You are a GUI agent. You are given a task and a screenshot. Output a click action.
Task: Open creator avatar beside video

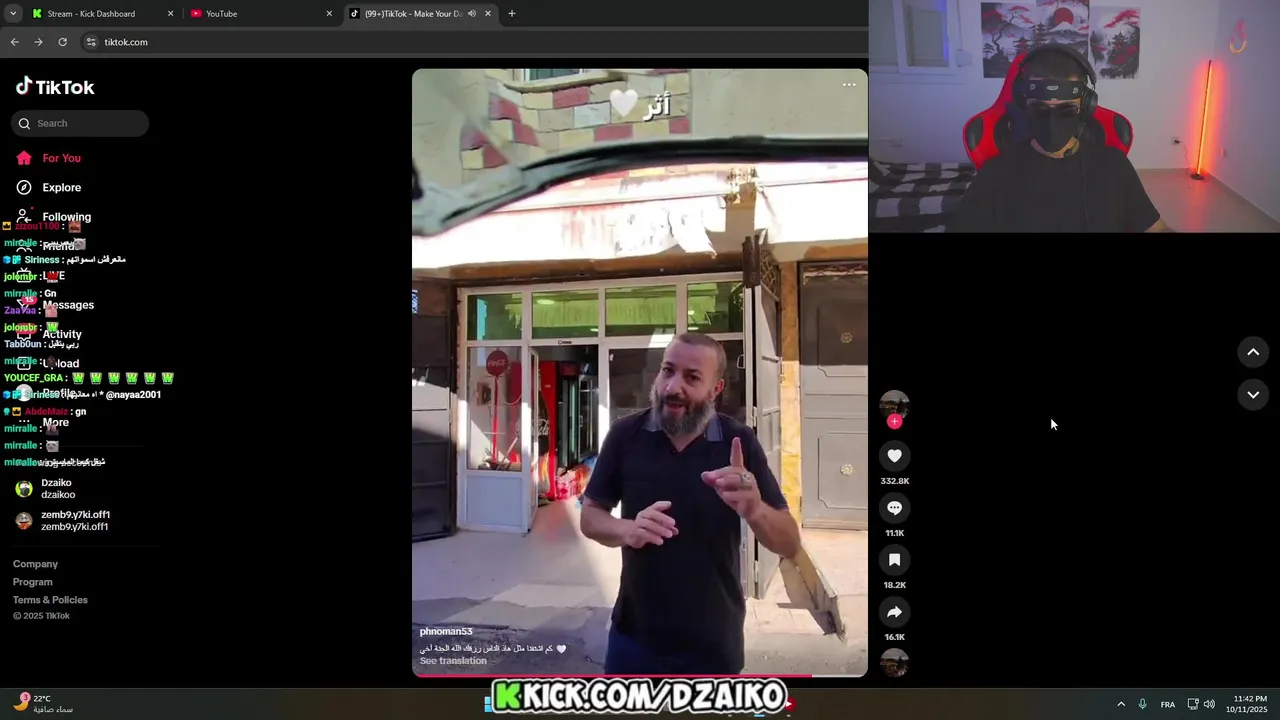tap(894, 404)
